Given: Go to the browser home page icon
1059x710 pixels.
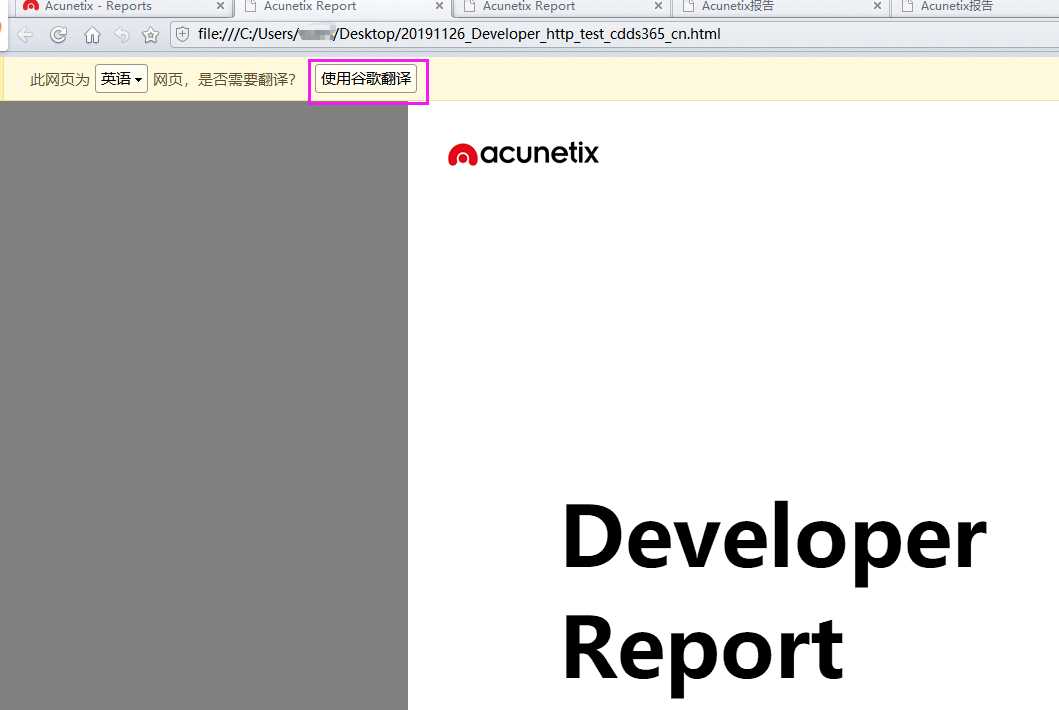Looking at the screenshot, I should coord(92,34).
